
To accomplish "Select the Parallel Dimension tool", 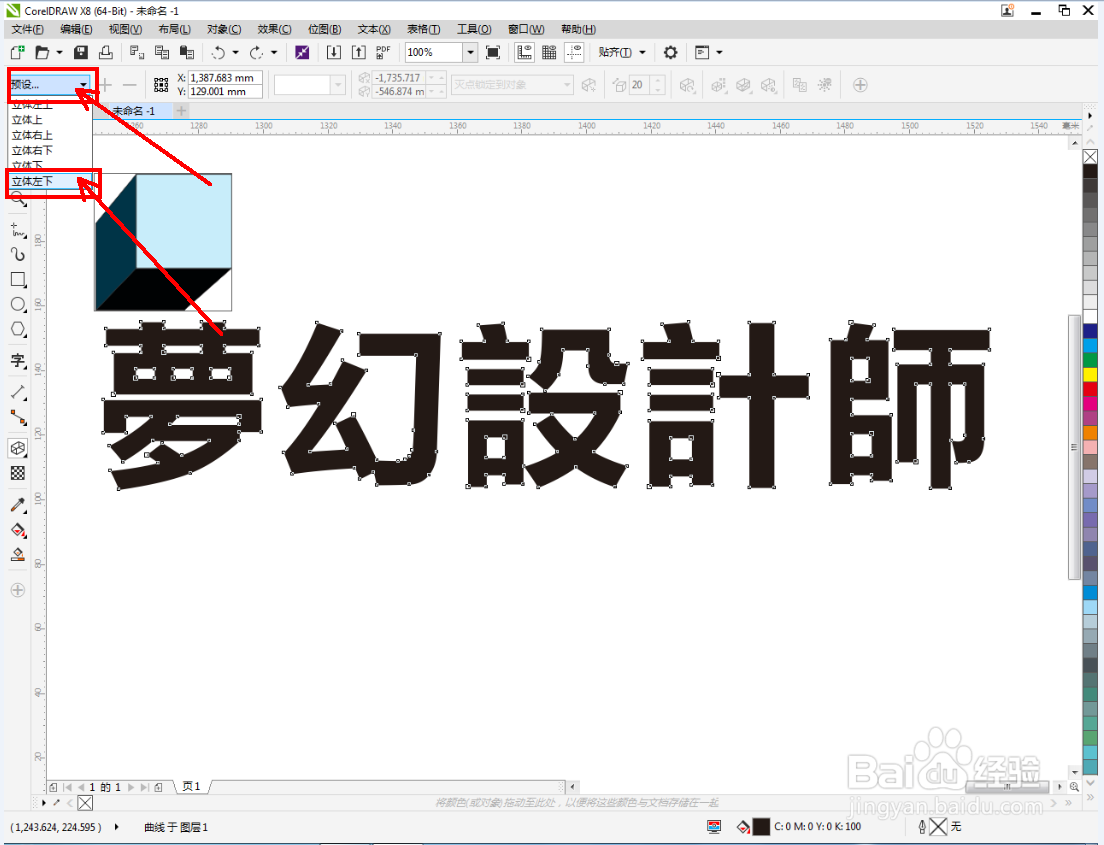I will click(18, 392).
